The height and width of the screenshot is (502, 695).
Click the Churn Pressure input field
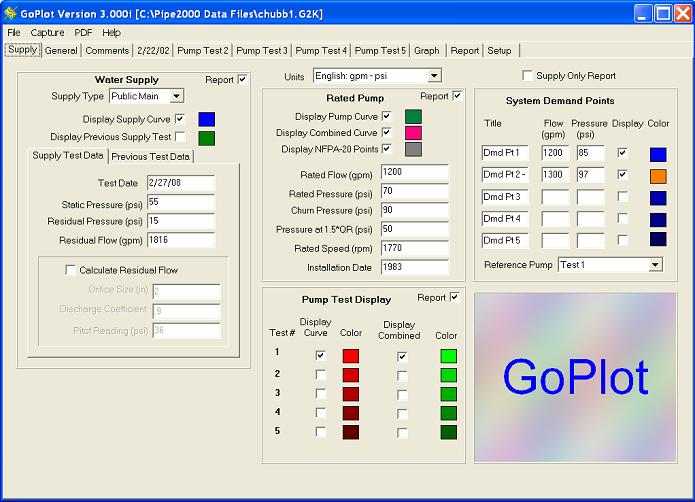414,210
